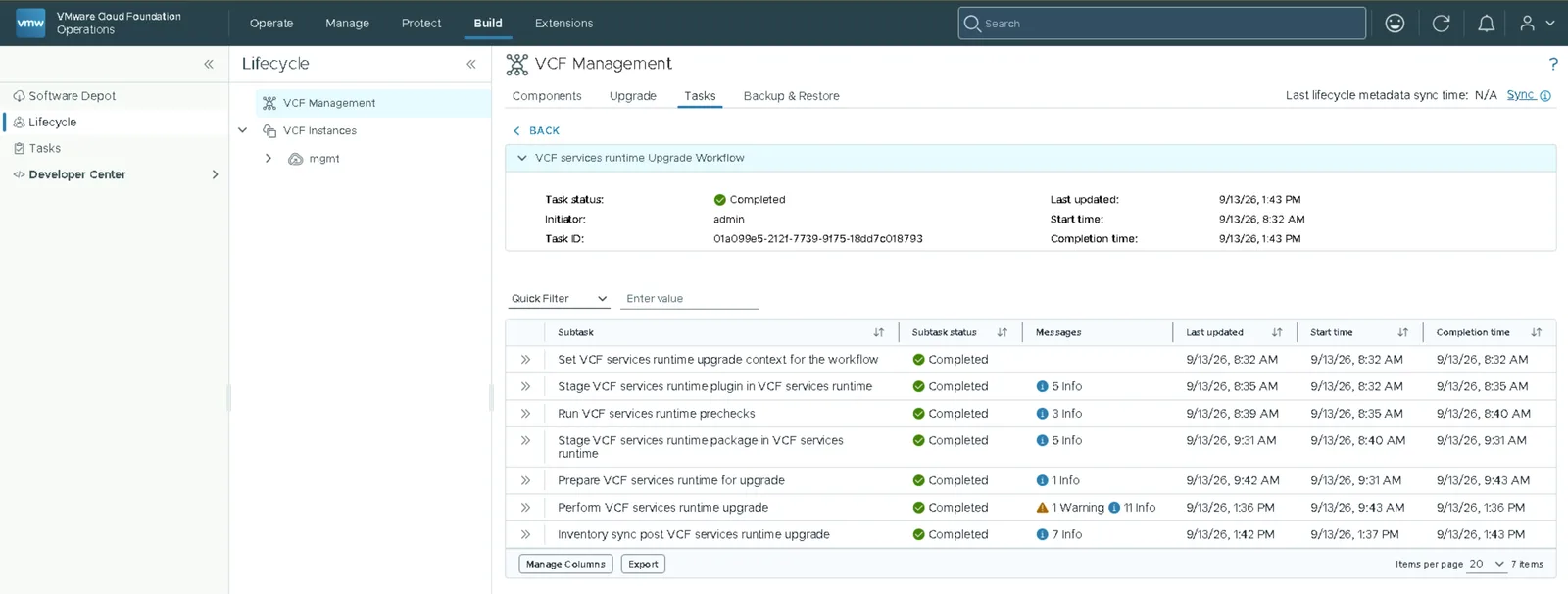
Task: Switch to the Components tab
Action: click(x=547, y=96)
